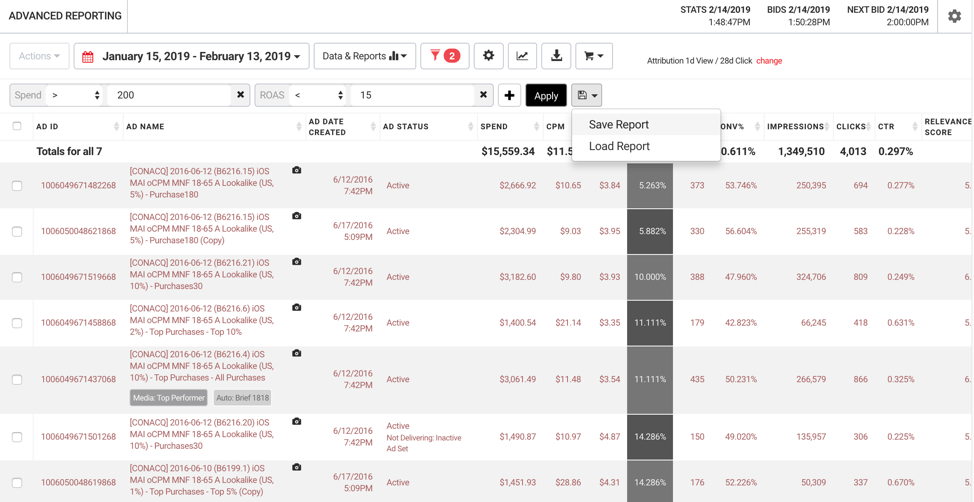Open ad ID 1006049671482268 link
The image size is (974, 502).
point(78,185)
